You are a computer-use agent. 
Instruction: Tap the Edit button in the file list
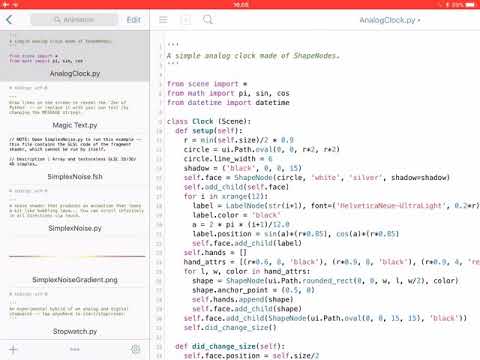point(134,20)
